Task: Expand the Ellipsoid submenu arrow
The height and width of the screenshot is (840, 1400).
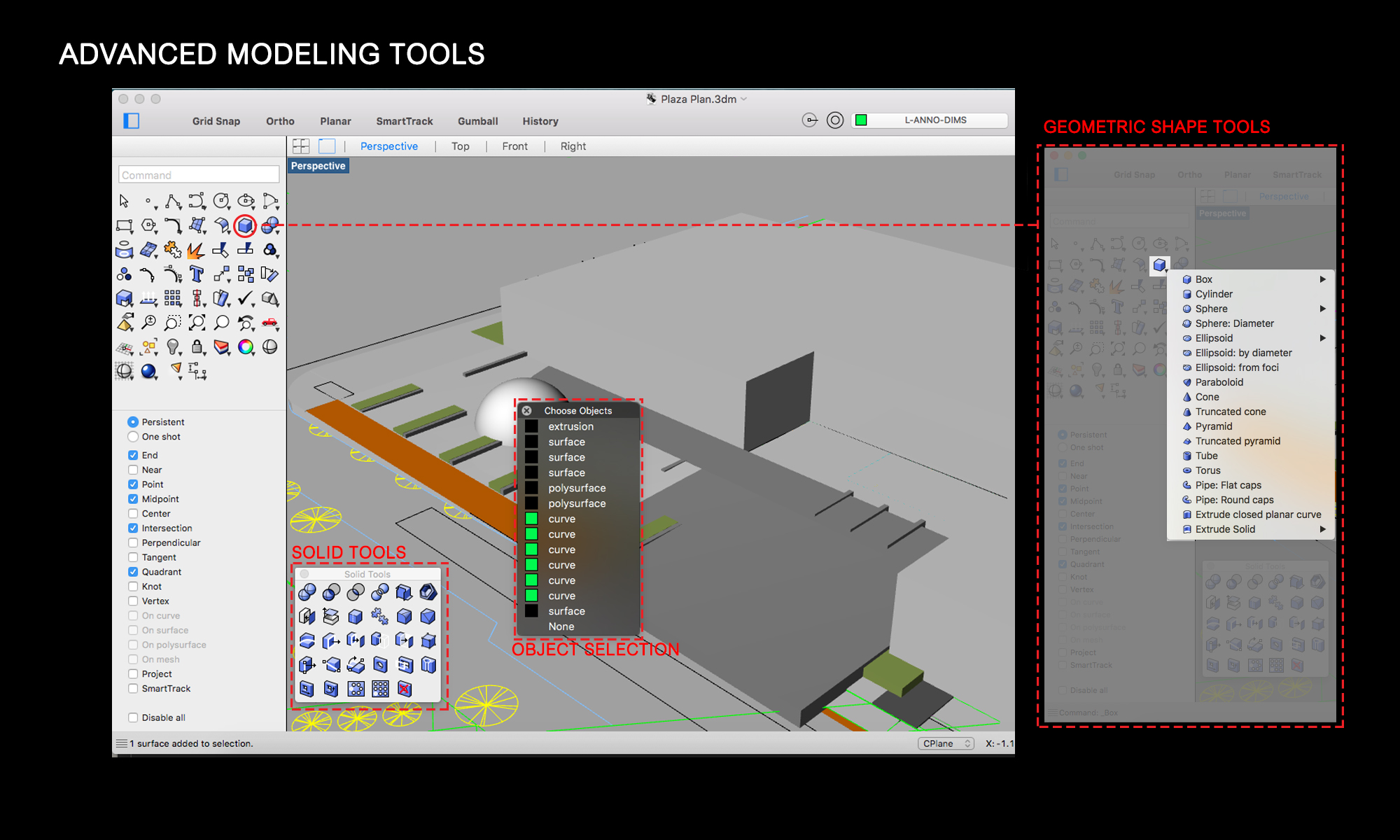Action: 1323,338
